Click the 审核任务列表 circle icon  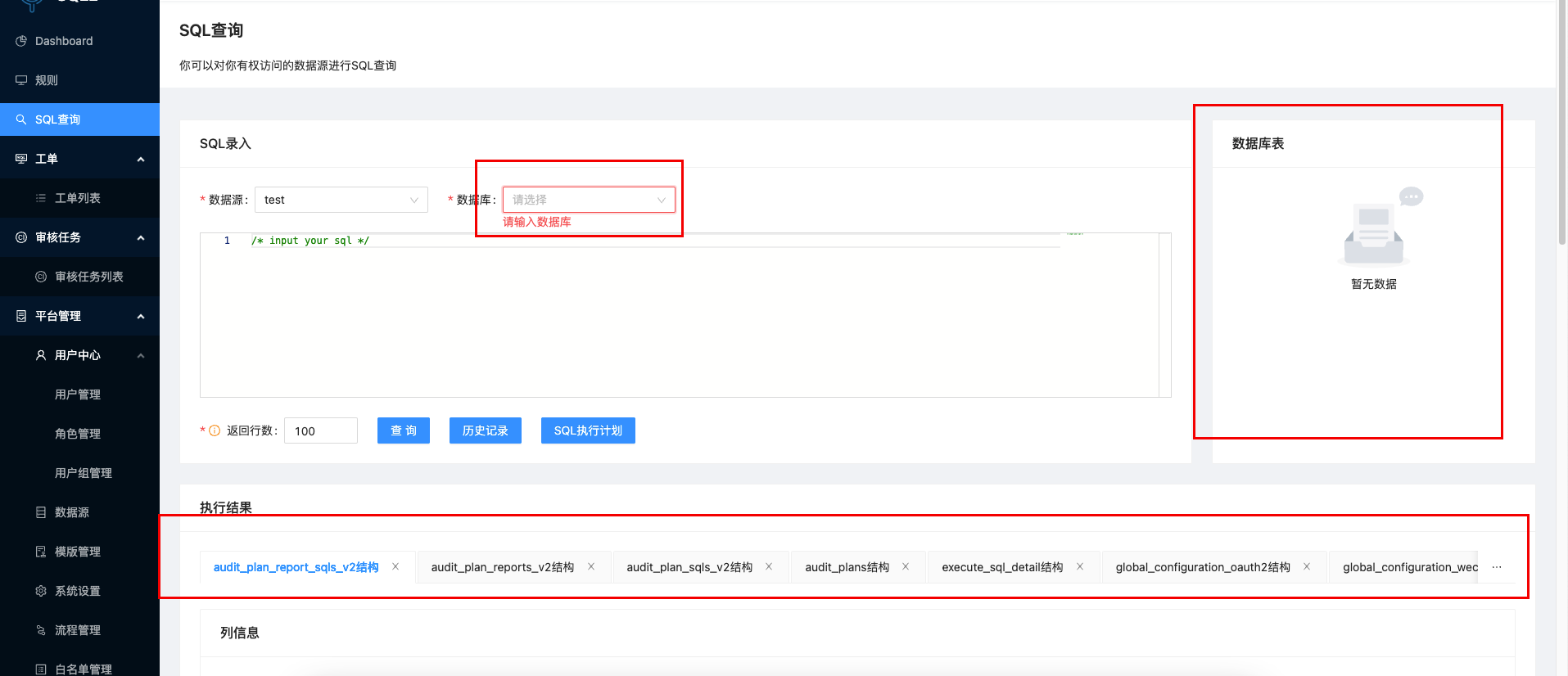41,277
